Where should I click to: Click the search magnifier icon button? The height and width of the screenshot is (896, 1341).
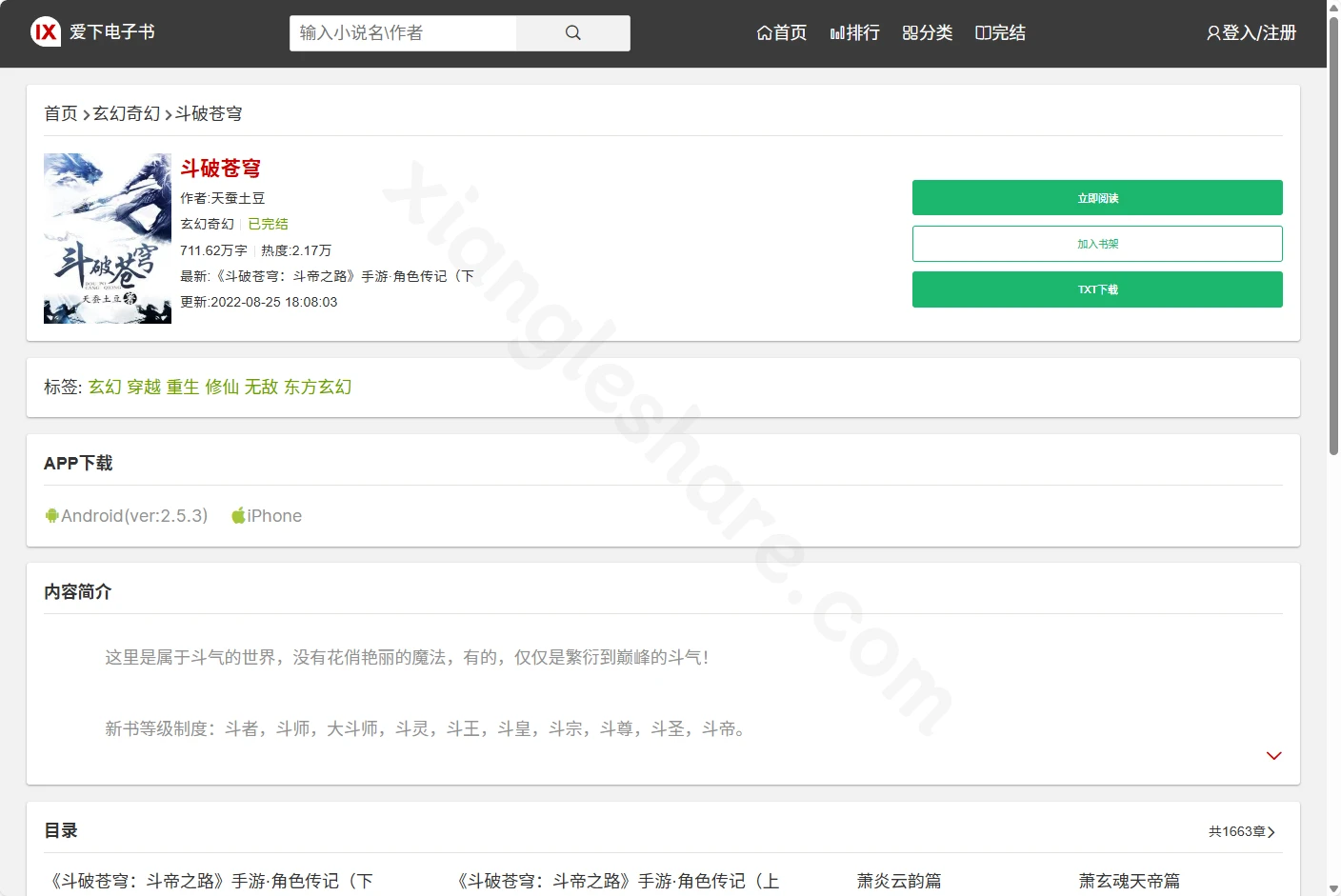(572, 32)
